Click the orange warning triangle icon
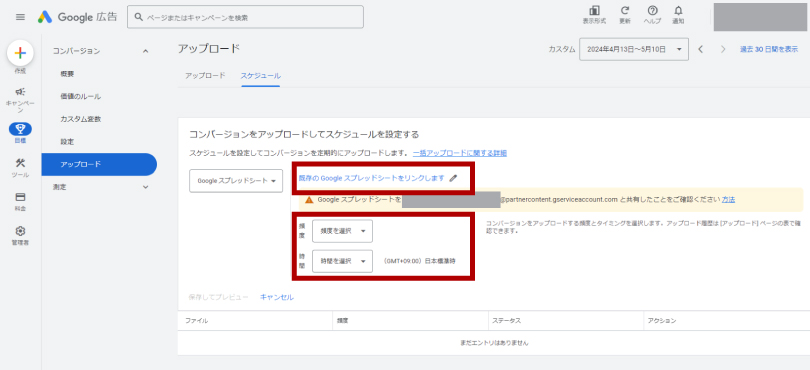This screenshot has width=810, height=370. click(x=309, y=199)
